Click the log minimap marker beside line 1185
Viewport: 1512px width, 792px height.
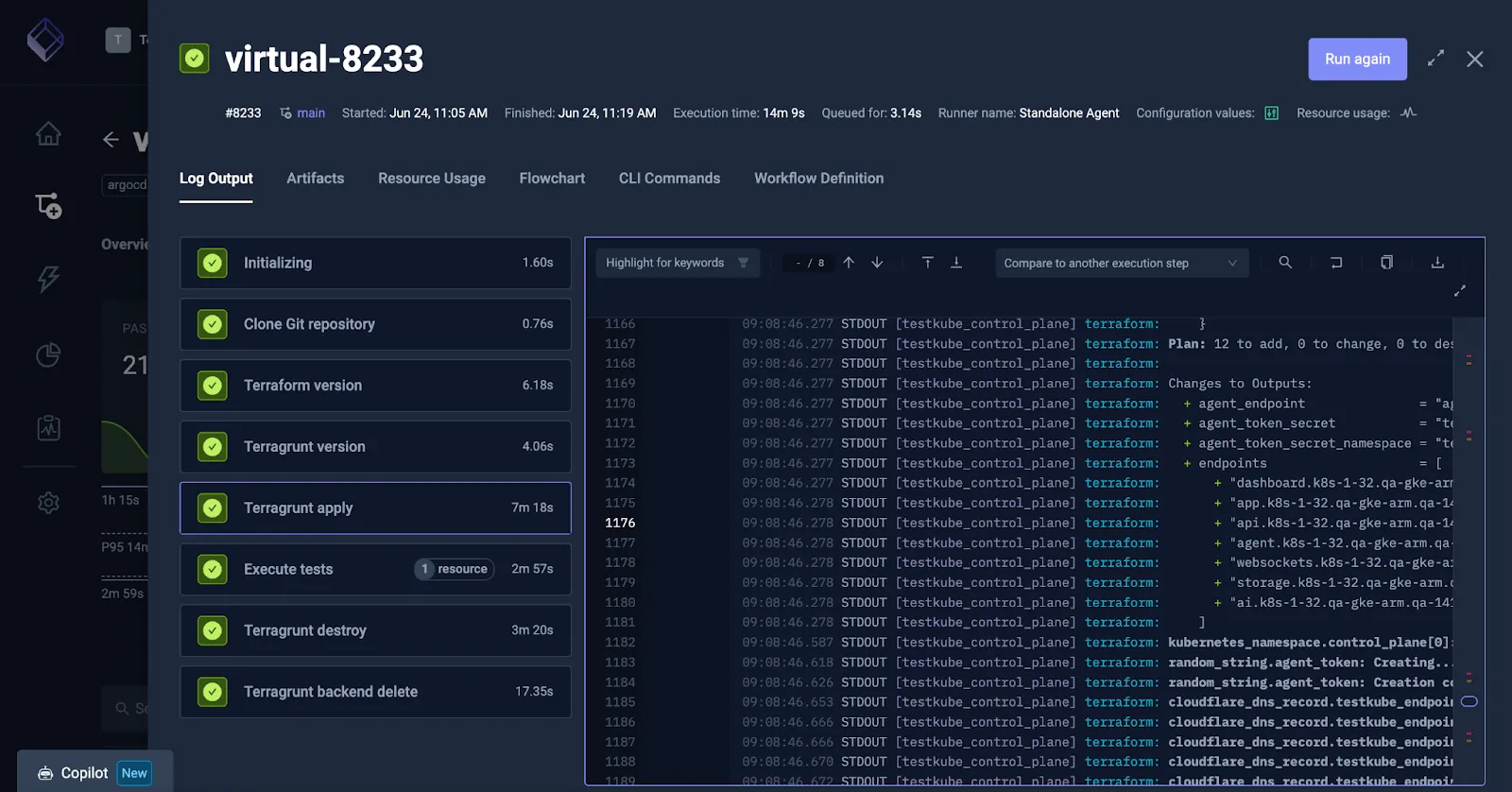click(1469, 701)
